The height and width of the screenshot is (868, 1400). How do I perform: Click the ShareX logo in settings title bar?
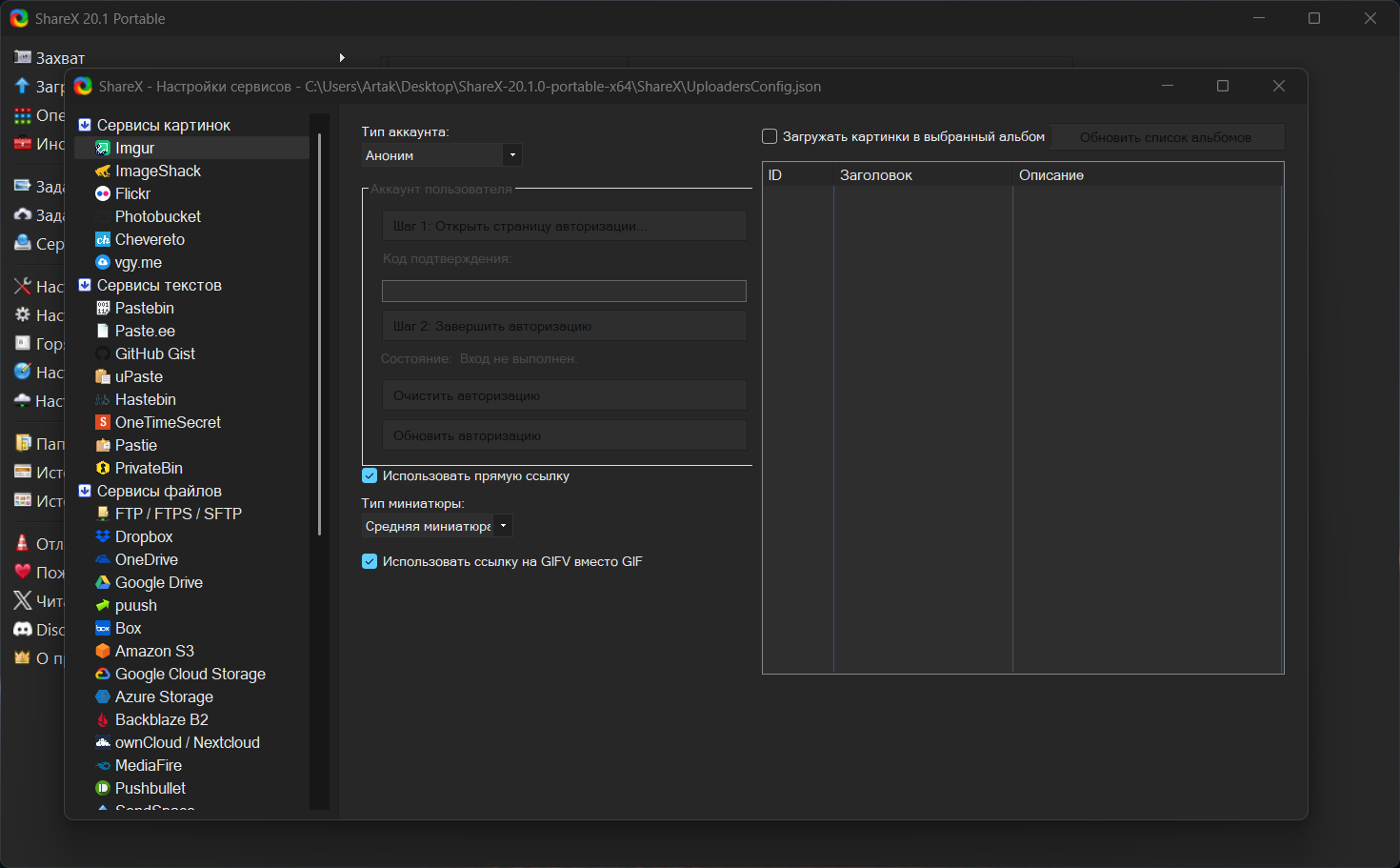point(83,86)
